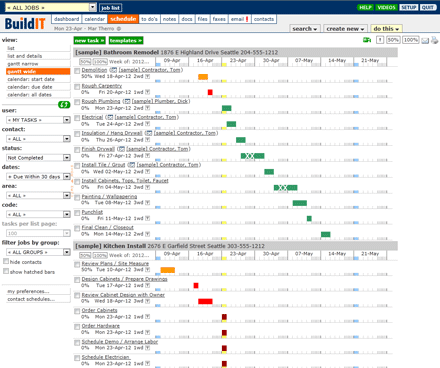Image resolution: width=440 pixels, height=368 pixels.
Task: Open contact card icon beside Install Tile / Grout
Action: pyautogui.click(x=132, y=165)
